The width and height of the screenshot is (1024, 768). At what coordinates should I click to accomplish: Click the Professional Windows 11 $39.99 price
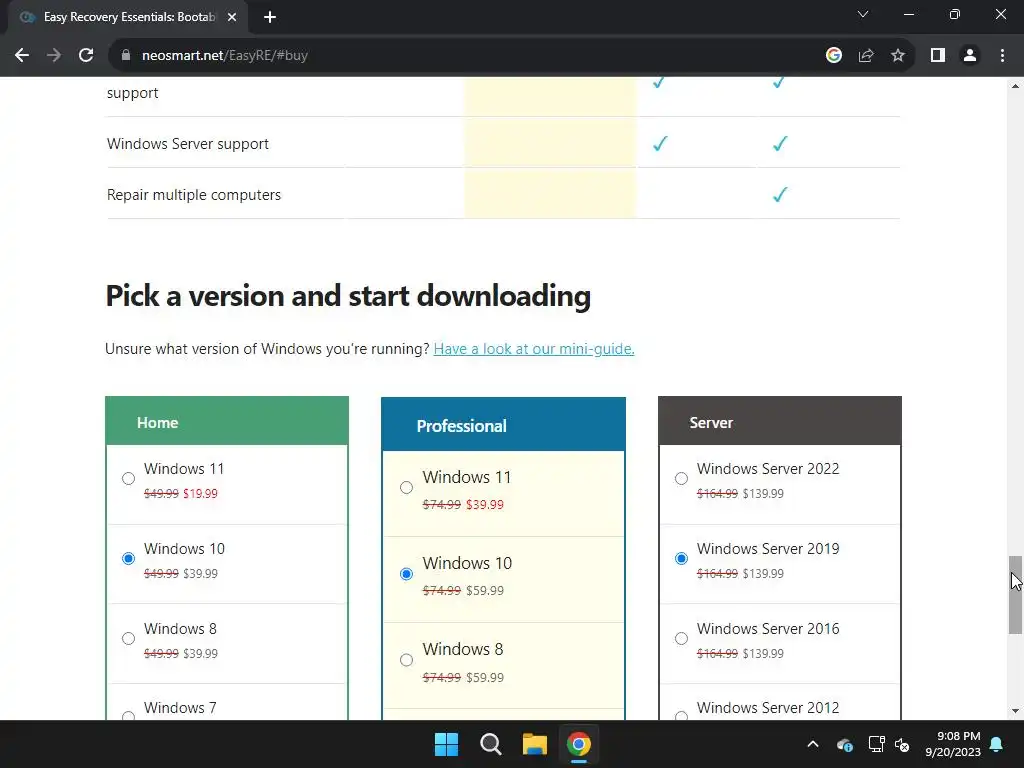click(x=485, y=504)
